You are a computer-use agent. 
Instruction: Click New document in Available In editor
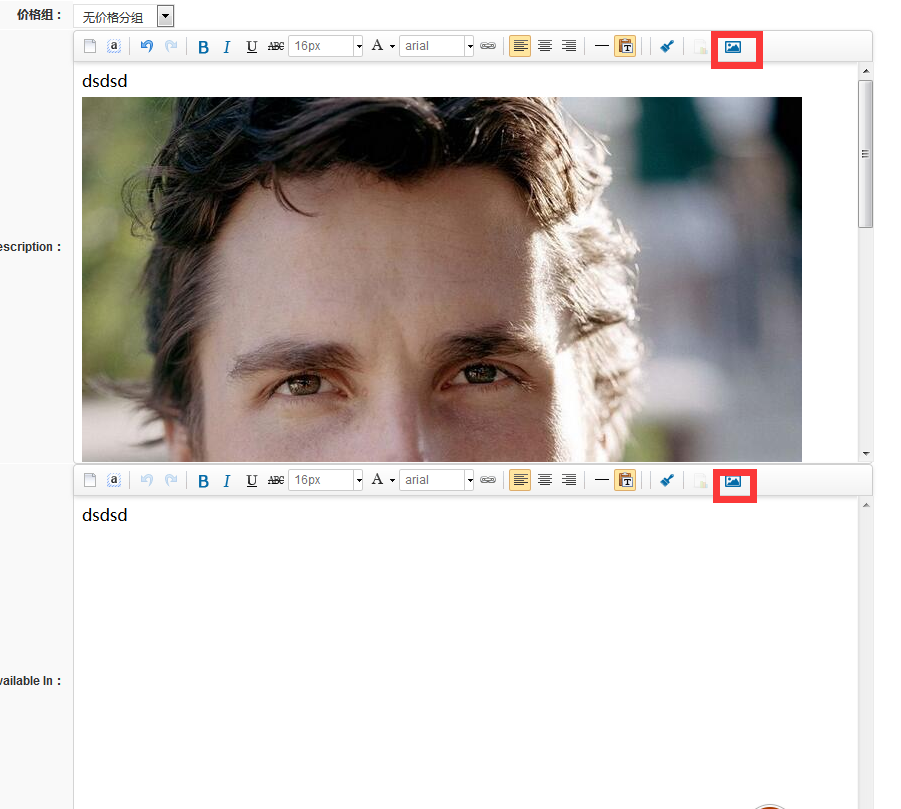point(90,480)
